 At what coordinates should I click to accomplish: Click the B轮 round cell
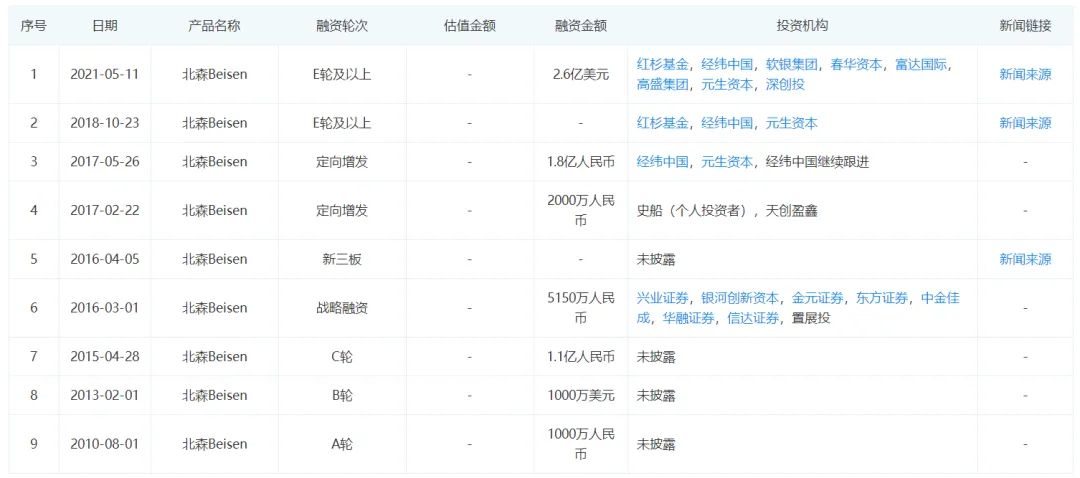coord(342,395)
